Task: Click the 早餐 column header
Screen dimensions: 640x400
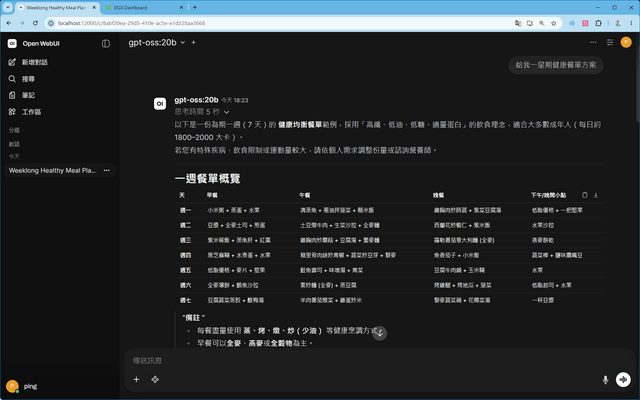Action: [x=212, y=195]
